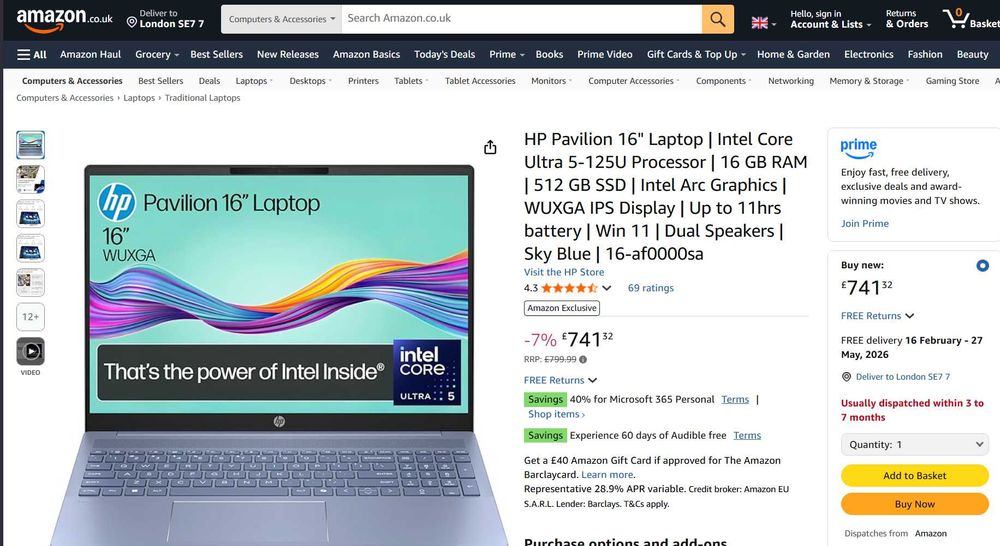The height and width of the screenshot is (546, 1000).
Task: Open Today's Deals in navigation bar
Action: [x=445, y=55]
